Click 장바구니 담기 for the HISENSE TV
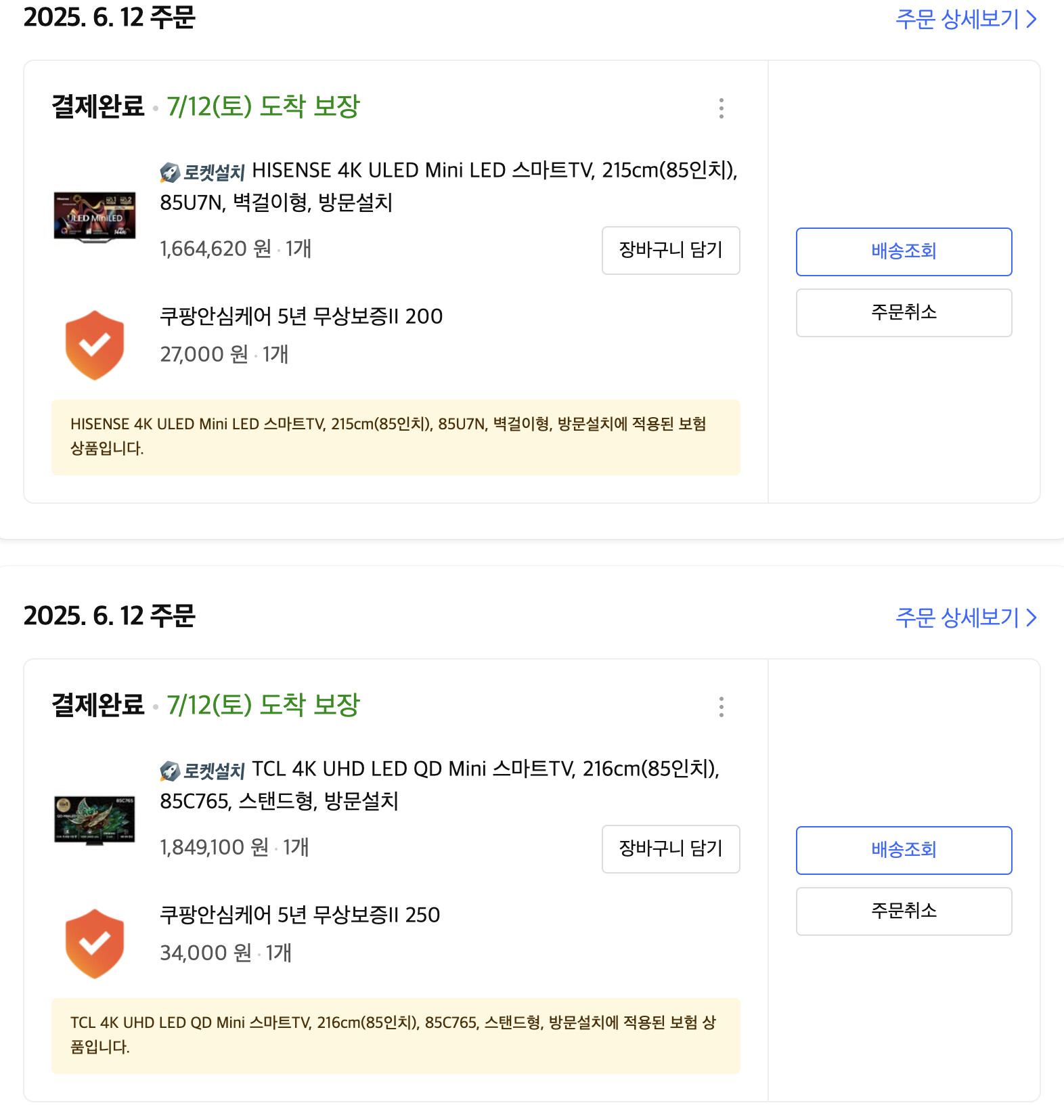The image size is (1064, 1120). (671, 251)
